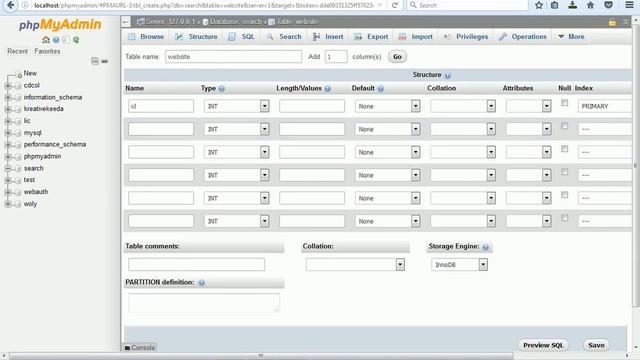The image size is (640, 360).
Task: Show the Favorites tables list
Action: click(x=47, y=51)
